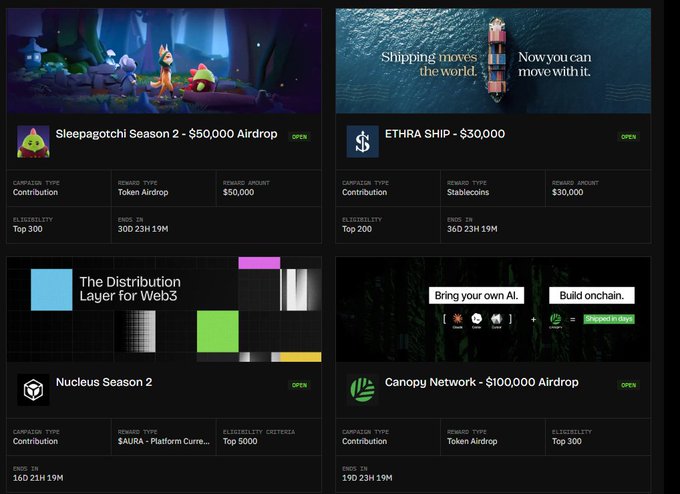Open the ETHRA SHIP cargo ship banner
The image size is (680, 494).
tap(493, 61)
